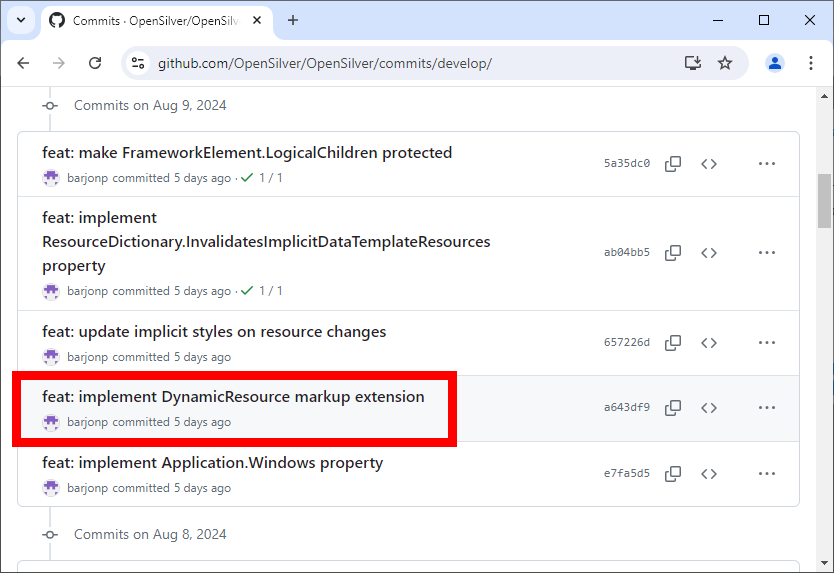Open more options for commit 5a35dc0
Viewport: 834px width, 573px height.
[x=766, y=164]
